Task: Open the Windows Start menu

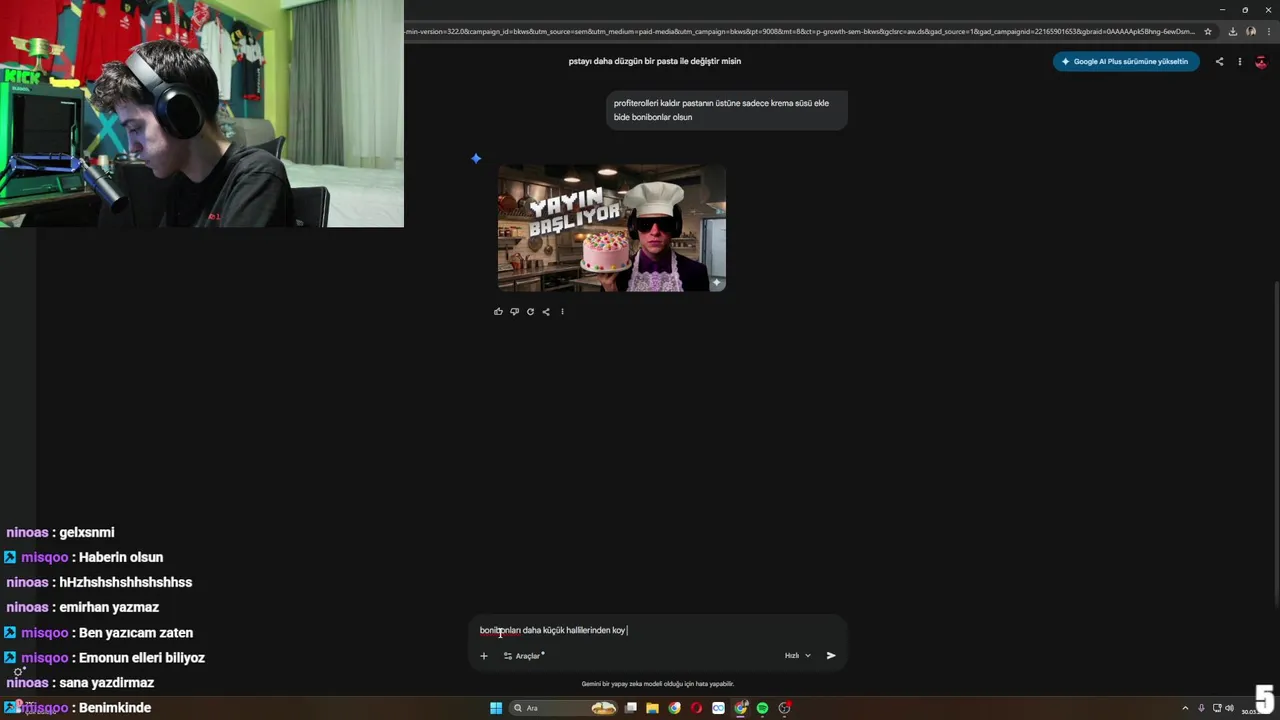Action: coord(496,708)
